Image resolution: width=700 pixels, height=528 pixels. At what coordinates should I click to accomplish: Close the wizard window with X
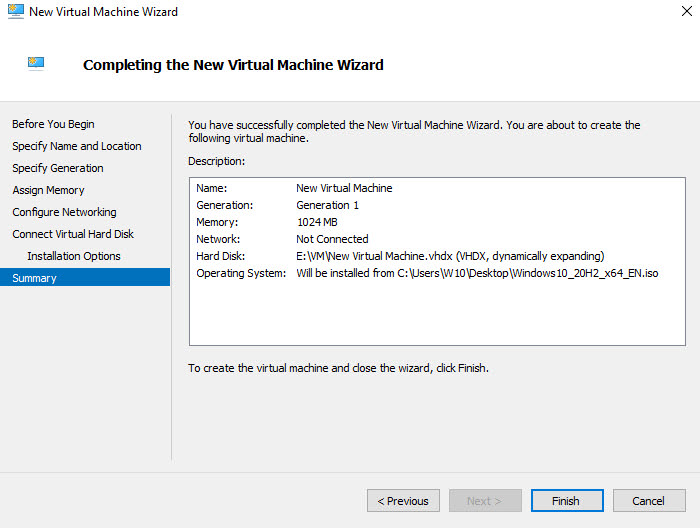[x=687, y=11]
